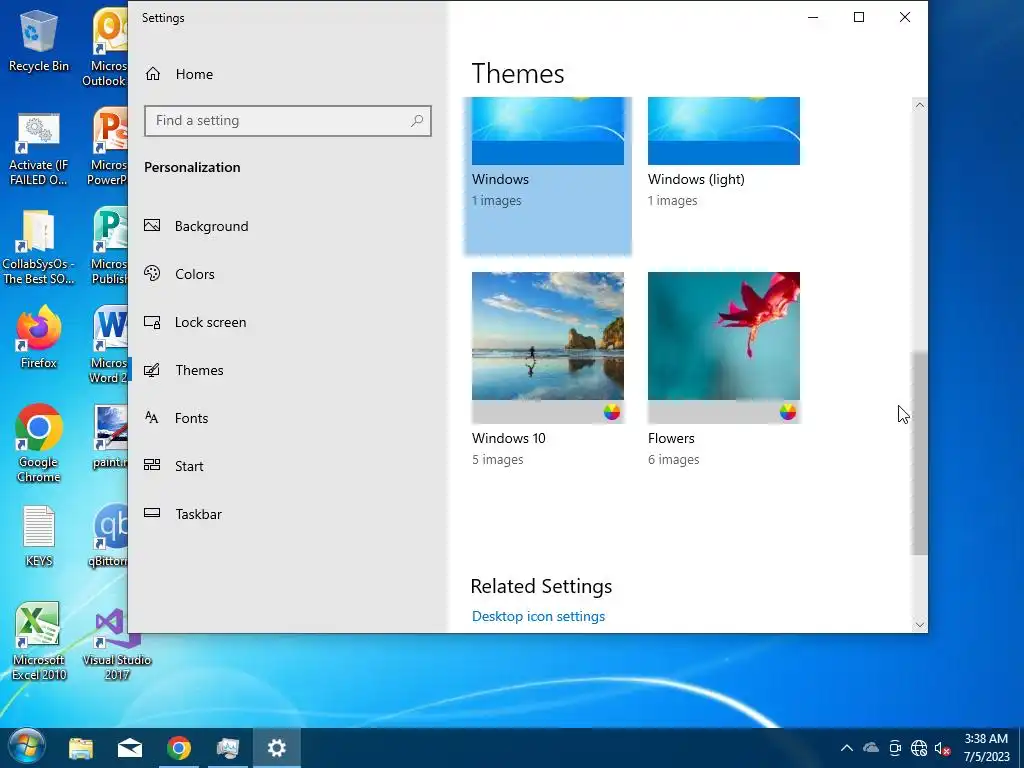Viewport: 1024px width, 768px height.
Task: Click the Themes pane scrollbar thumb
Action: click(x=920, y=453)
